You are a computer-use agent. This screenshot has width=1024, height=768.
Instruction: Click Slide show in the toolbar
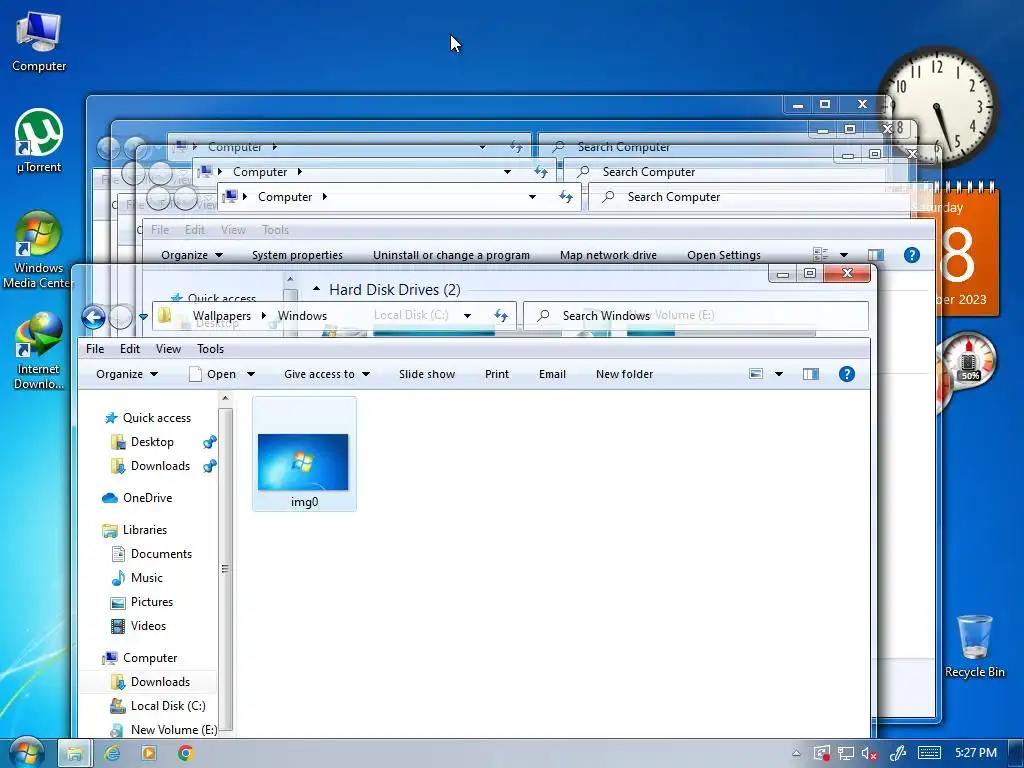point(426,374)
